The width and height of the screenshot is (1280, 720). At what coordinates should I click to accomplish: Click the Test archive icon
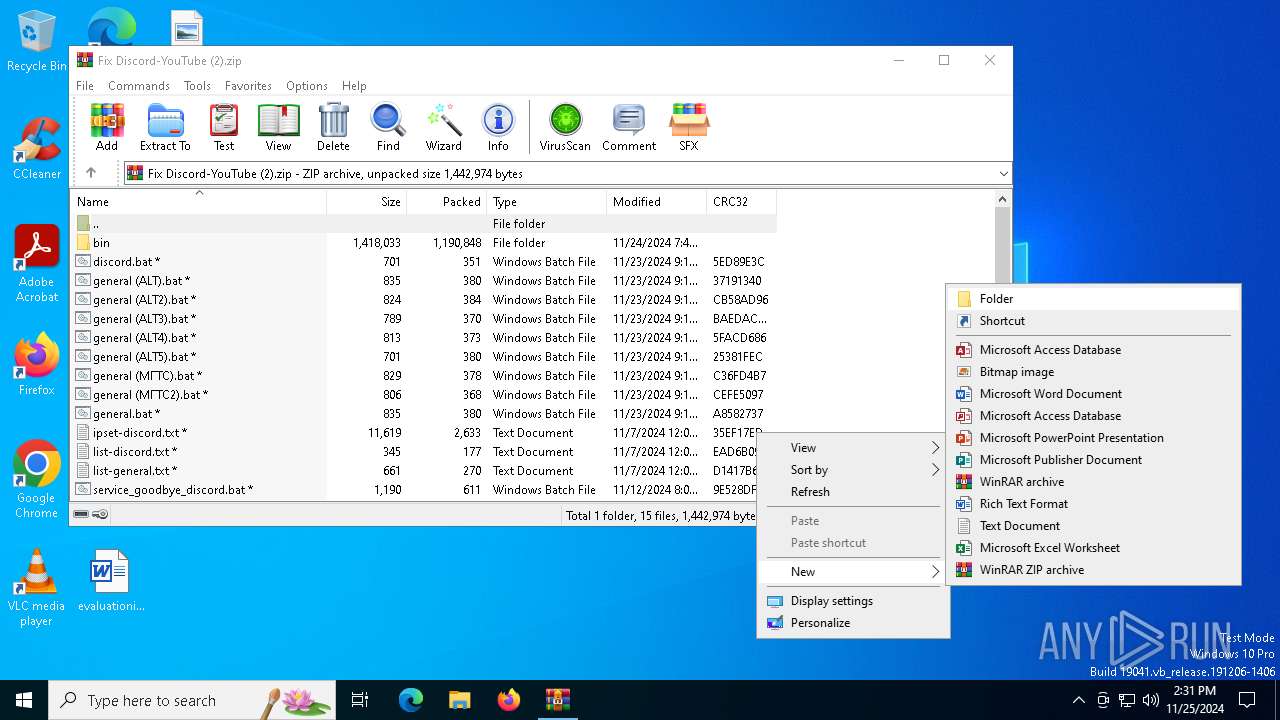(x=224, y=127)
